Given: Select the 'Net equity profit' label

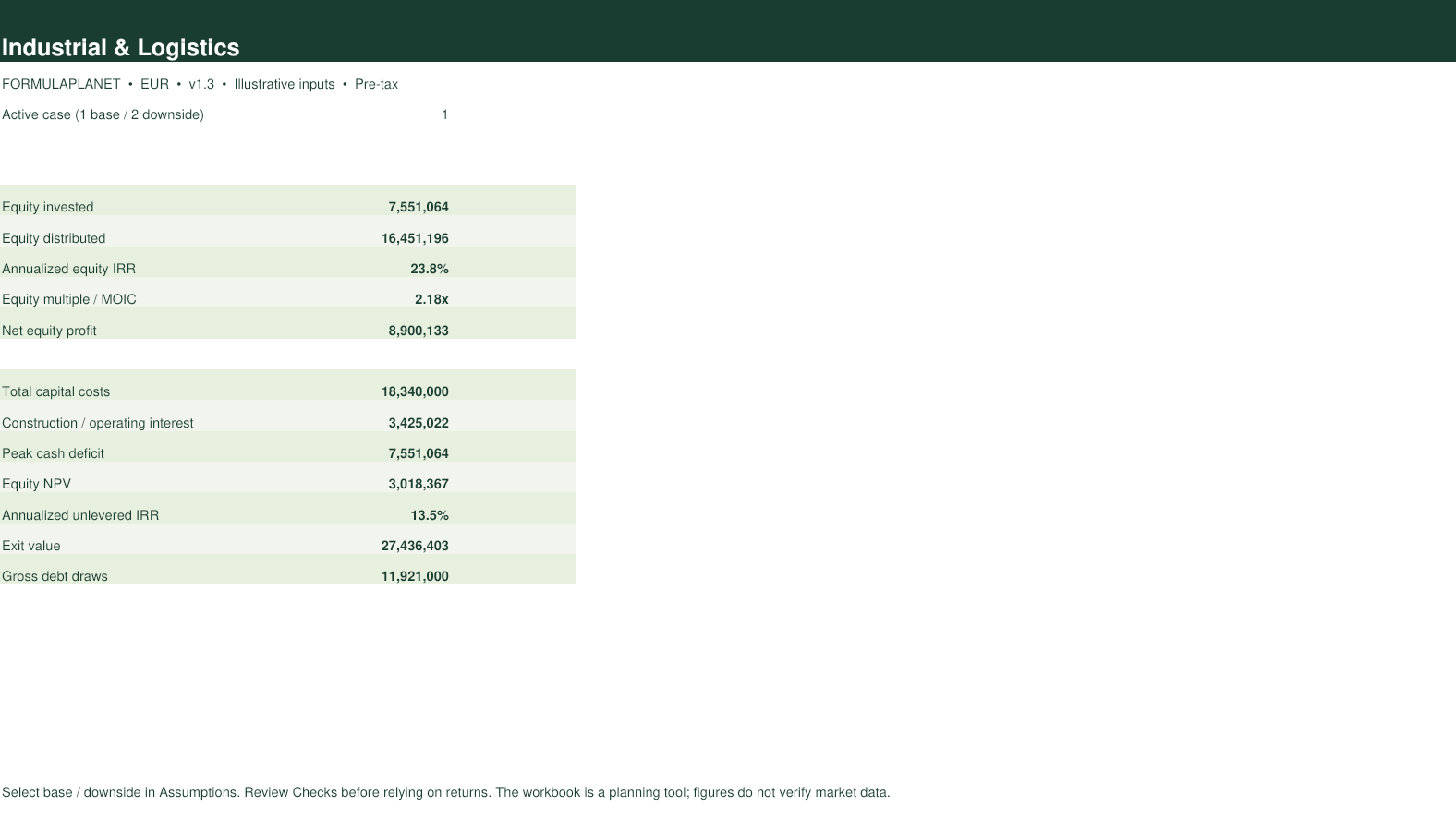Looking at the screenshot, I should click(x=49, y=331).
